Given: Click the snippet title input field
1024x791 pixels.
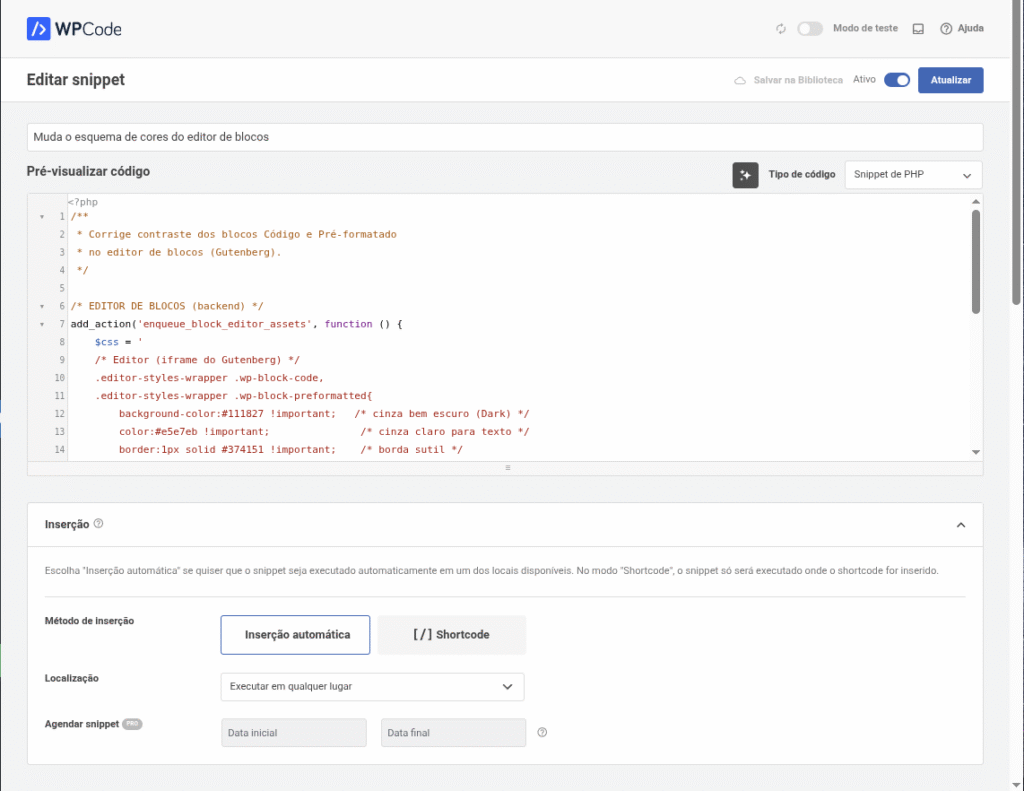Looking at the screenshot, I should [x=504, y=137].
